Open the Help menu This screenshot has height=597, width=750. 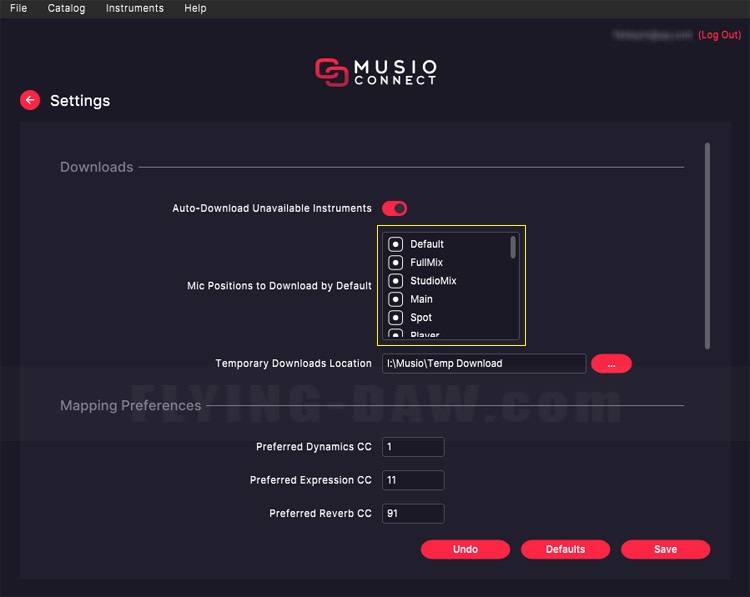point(195,8)
